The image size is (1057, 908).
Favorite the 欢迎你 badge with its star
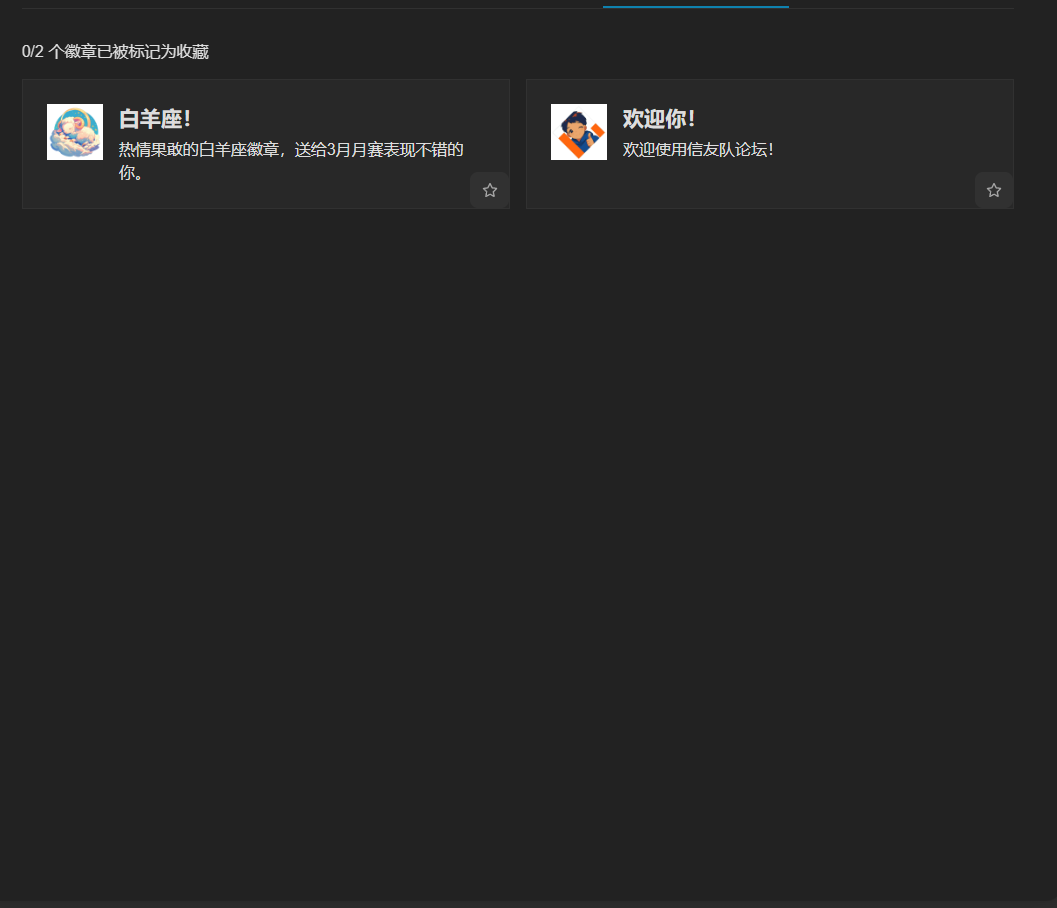coord(994,190)
